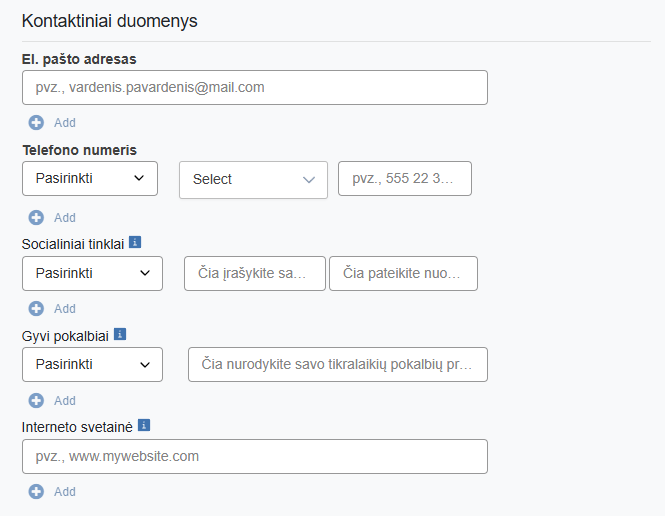Focus the website address input field
Screen dimensions: 665x516
(x=255, y=457)
